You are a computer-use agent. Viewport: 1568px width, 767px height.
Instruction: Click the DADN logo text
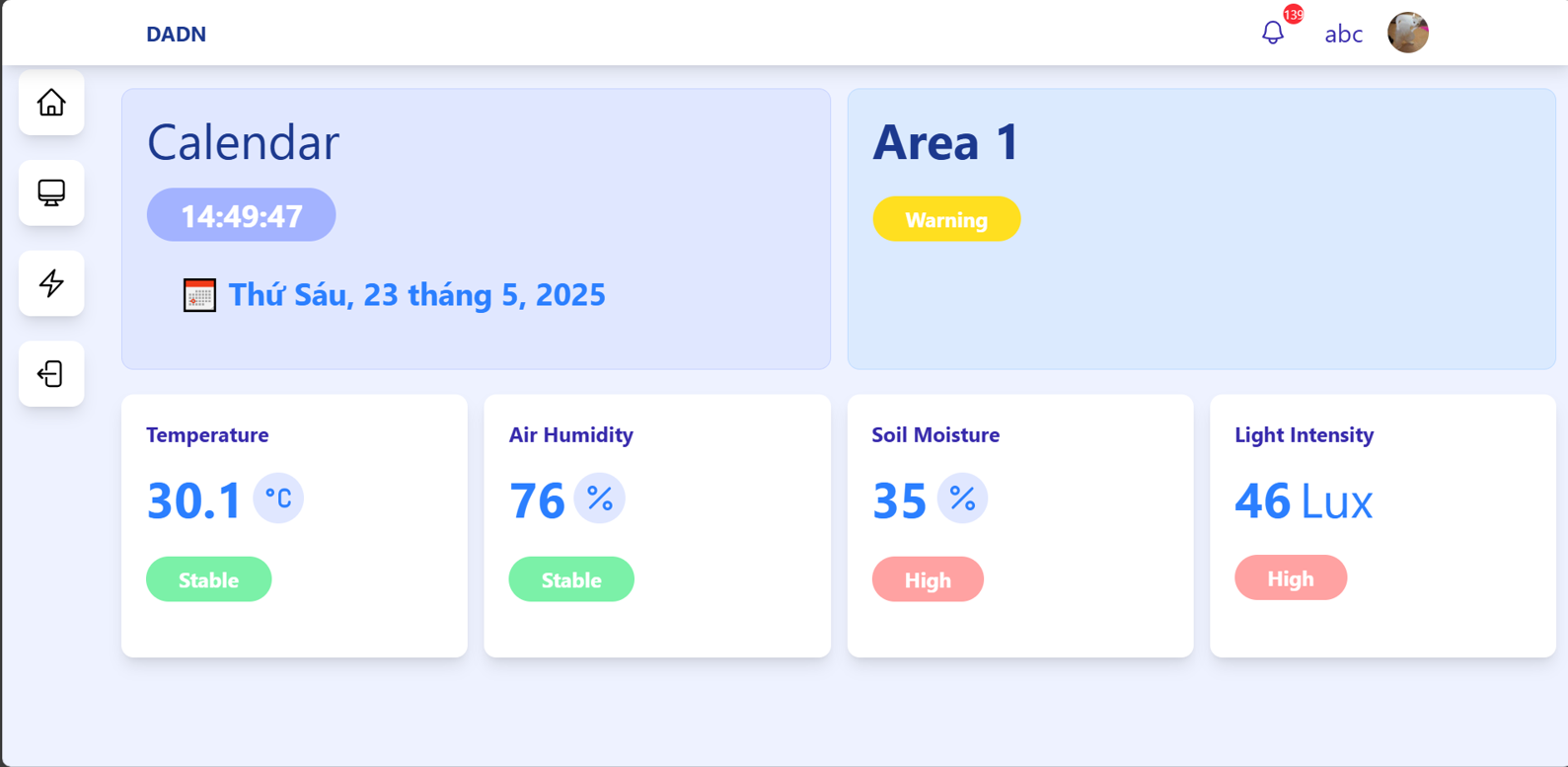176,33
